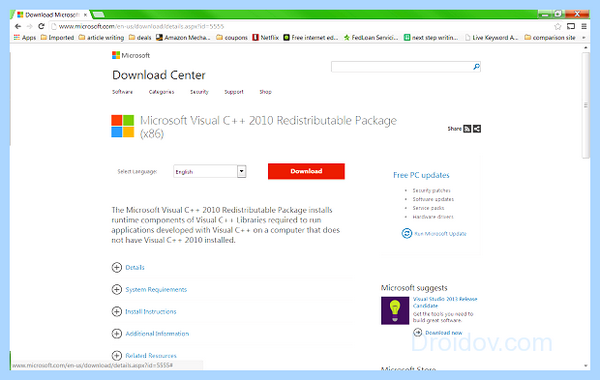
Task: Click the Download now arrow icon
Action: tap(417, 333)
